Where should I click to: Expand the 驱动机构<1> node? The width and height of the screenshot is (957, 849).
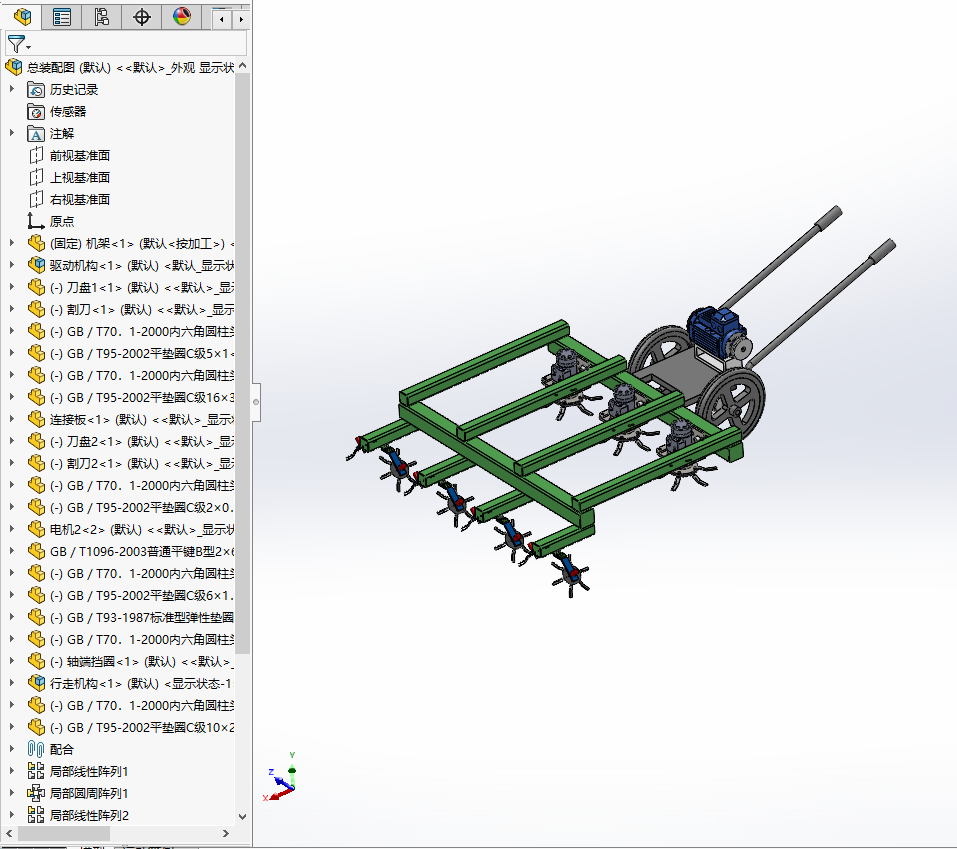12,265
